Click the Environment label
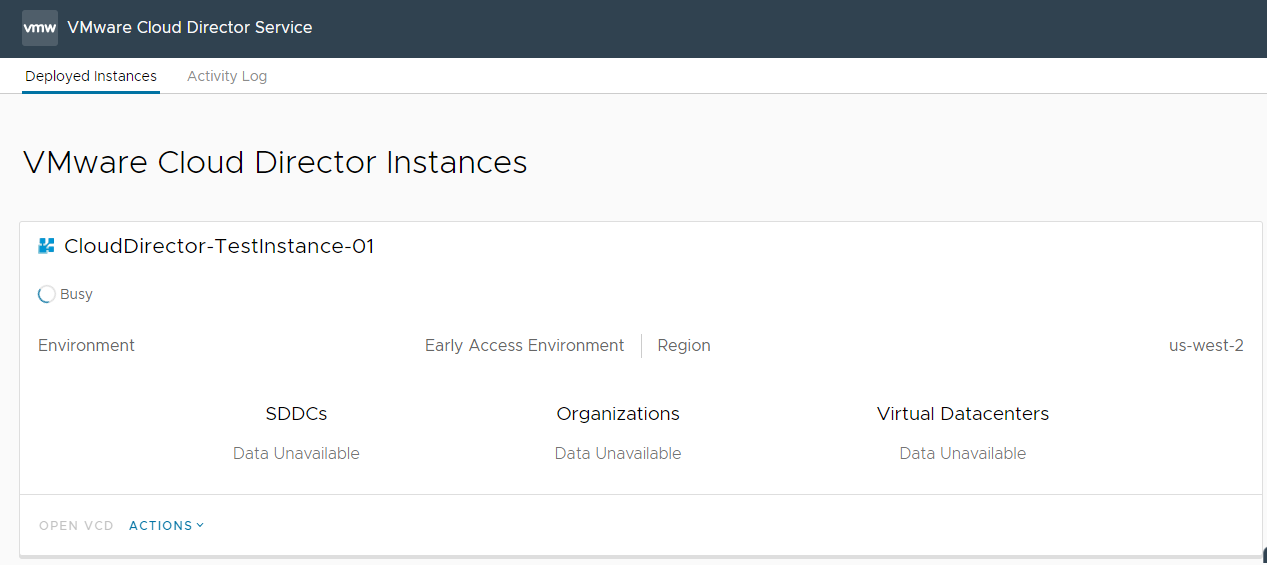1267x565 pixels. [x=86, y=345]
